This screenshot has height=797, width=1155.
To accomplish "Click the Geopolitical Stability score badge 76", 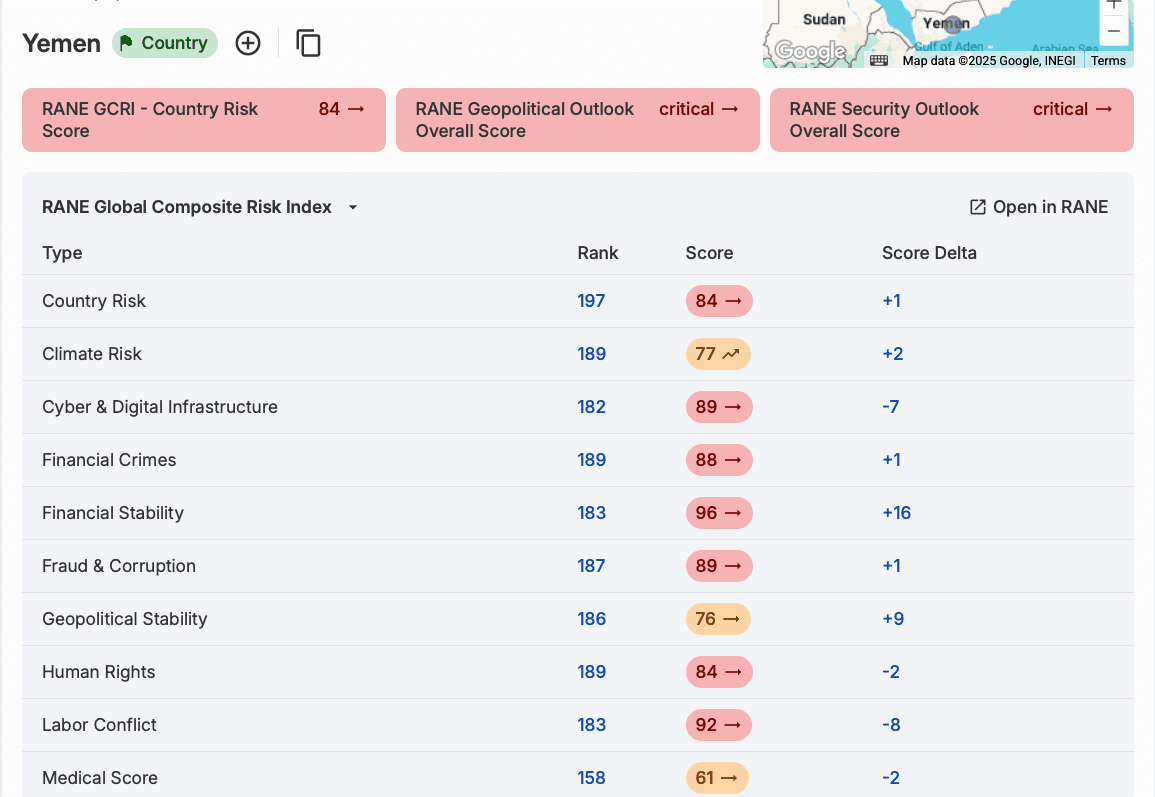I will point(718,619).
